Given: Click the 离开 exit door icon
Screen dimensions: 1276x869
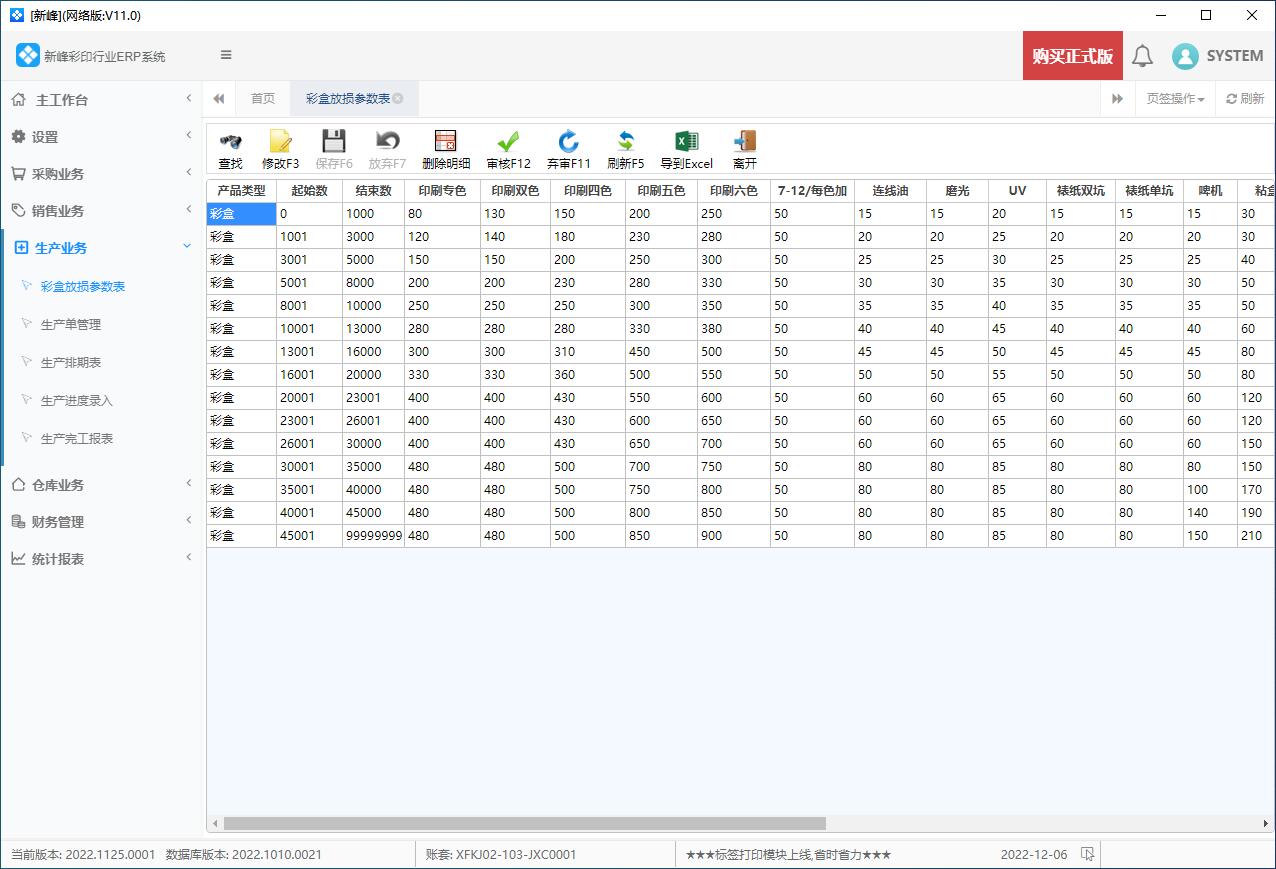Looking at the screenshot, I should pyautogui.click(x=744, y=141).
